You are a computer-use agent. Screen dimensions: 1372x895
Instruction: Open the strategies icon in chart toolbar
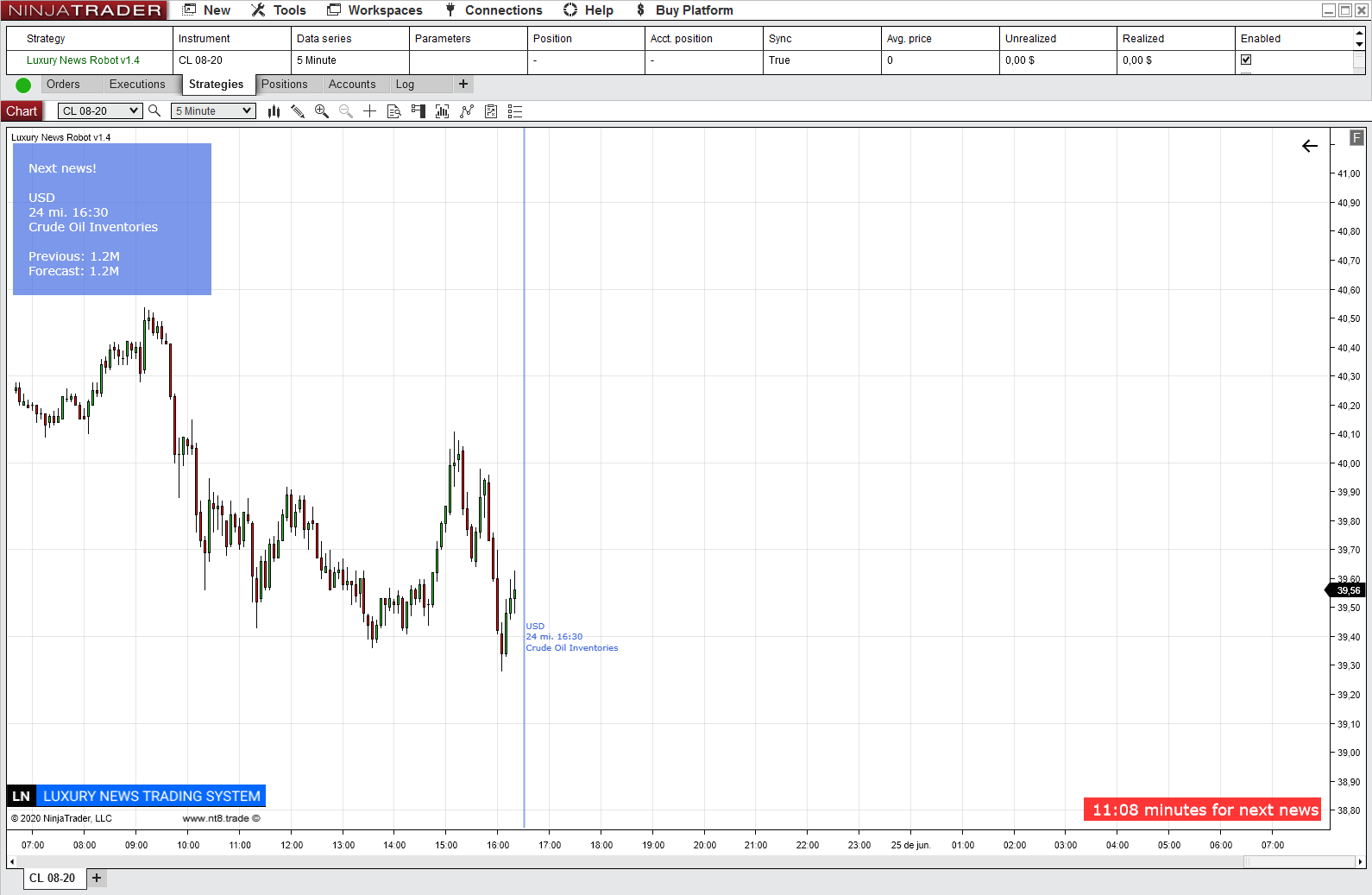coord(491,111)
